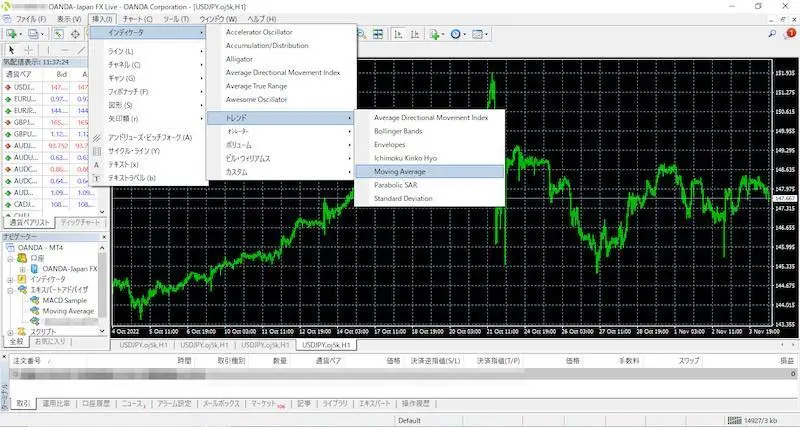This screenshot has width=800, height=427.
Task: Select the horizontal line drawing tool
Action: (x=65, y=50)
